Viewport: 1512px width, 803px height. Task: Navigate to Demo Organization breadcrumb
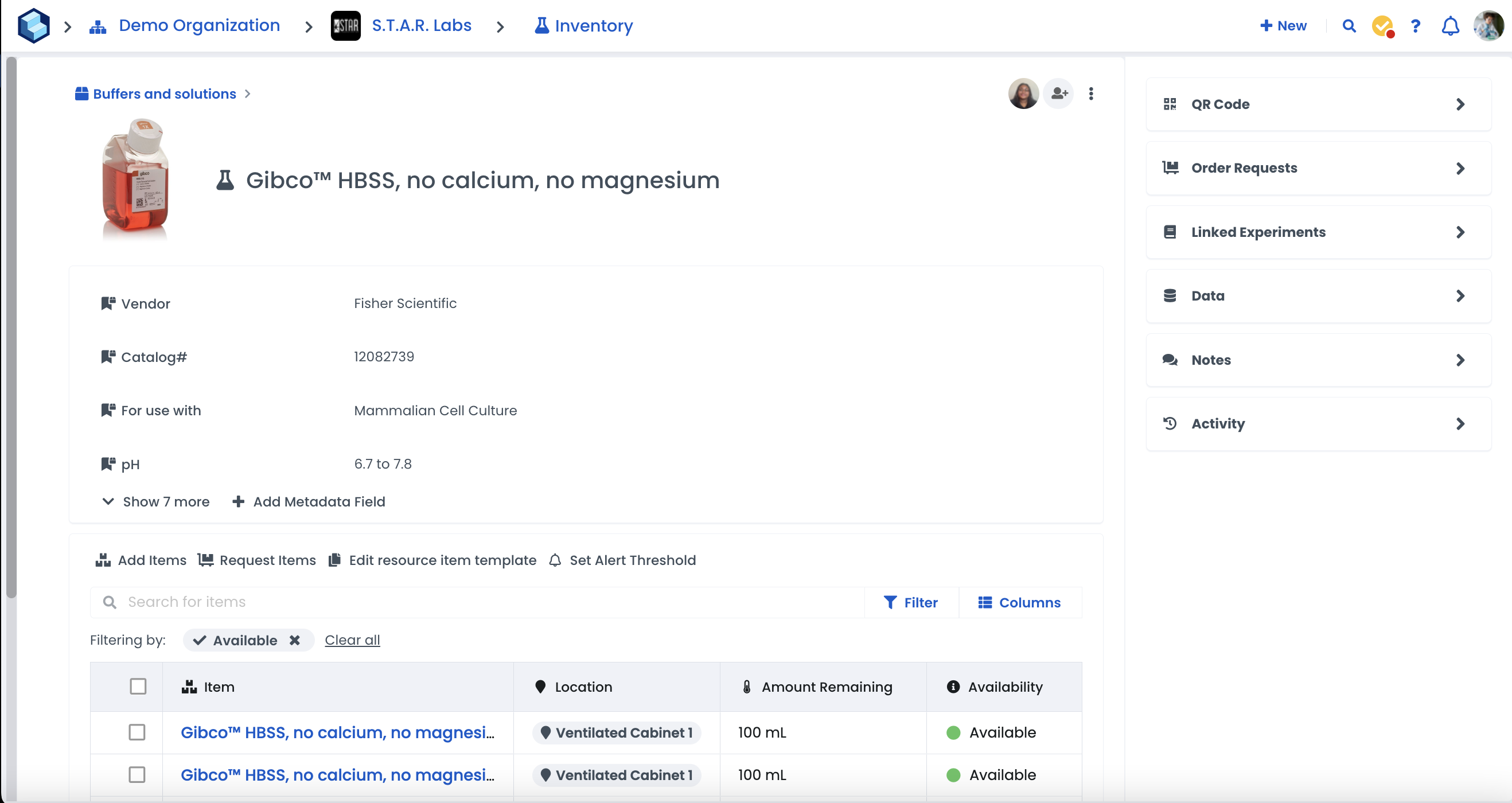(x=198, y=26)
